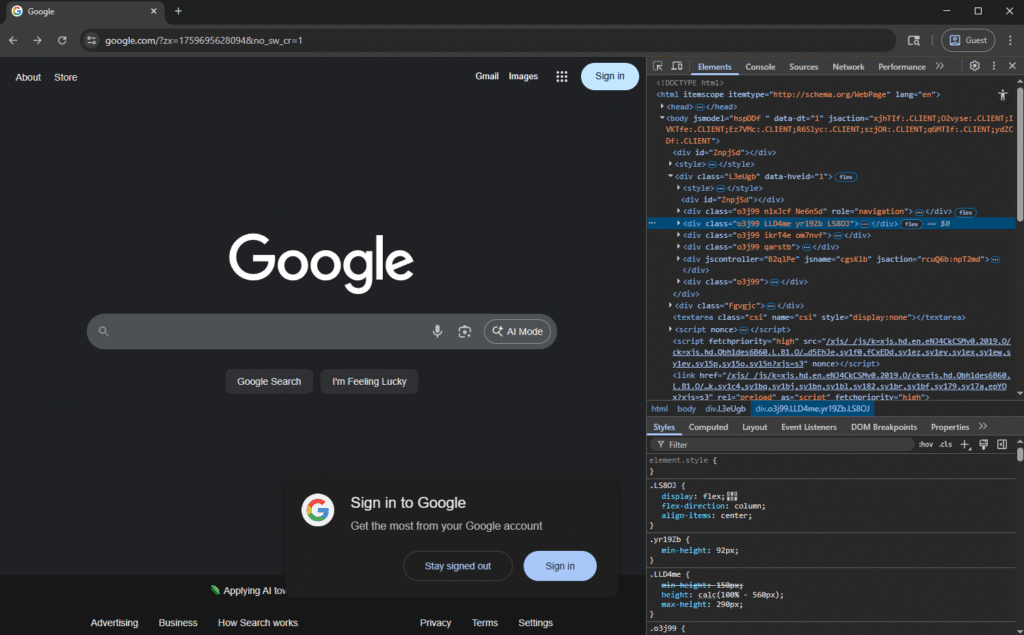Click the Search by voice microphone
This screenshot has width=1024, height=635.
tap(437, 331)
